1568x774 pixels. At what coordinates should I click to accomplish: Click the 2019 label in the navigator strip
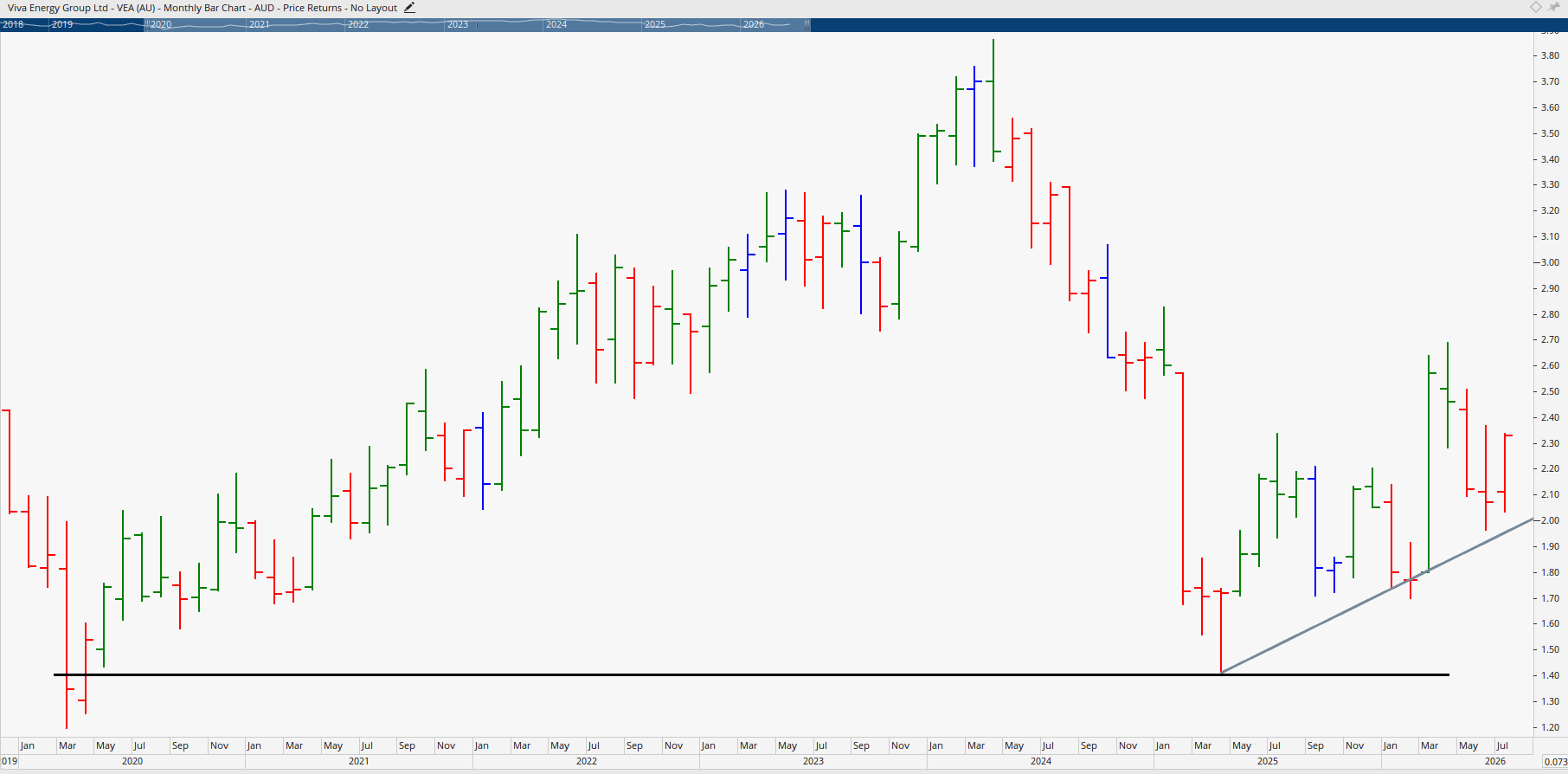(62, 25)
